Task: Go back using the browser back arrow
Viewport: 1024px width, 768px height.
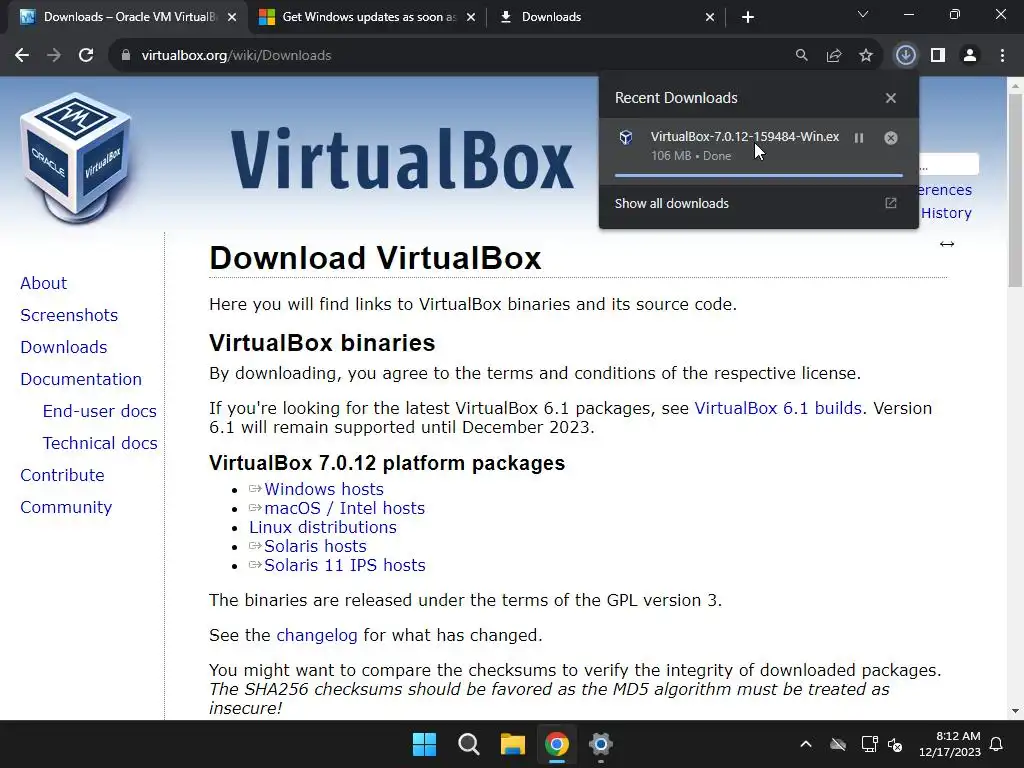Action: click(x=22, y=56)
